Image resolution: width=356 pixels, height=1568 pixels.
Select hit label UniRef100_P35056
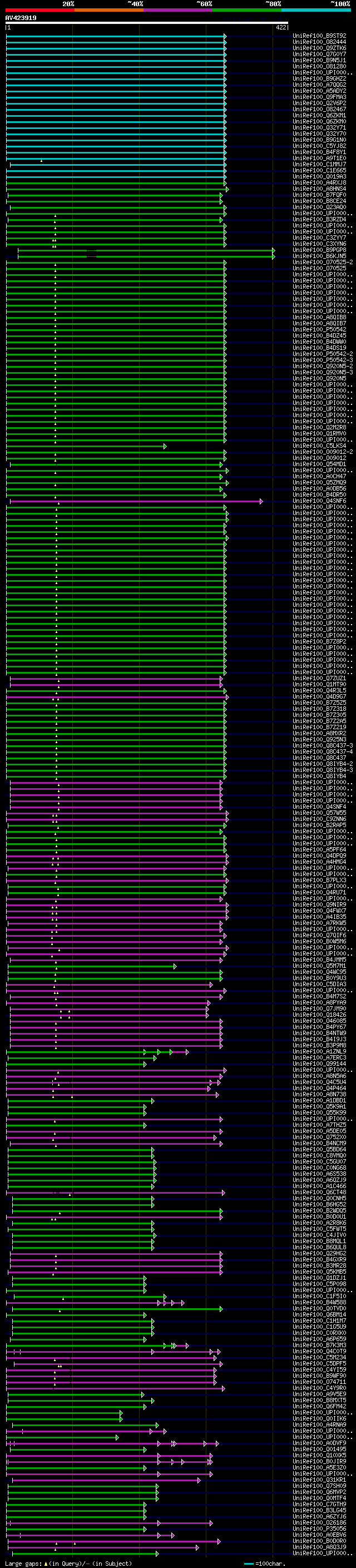coord(319,1529)
